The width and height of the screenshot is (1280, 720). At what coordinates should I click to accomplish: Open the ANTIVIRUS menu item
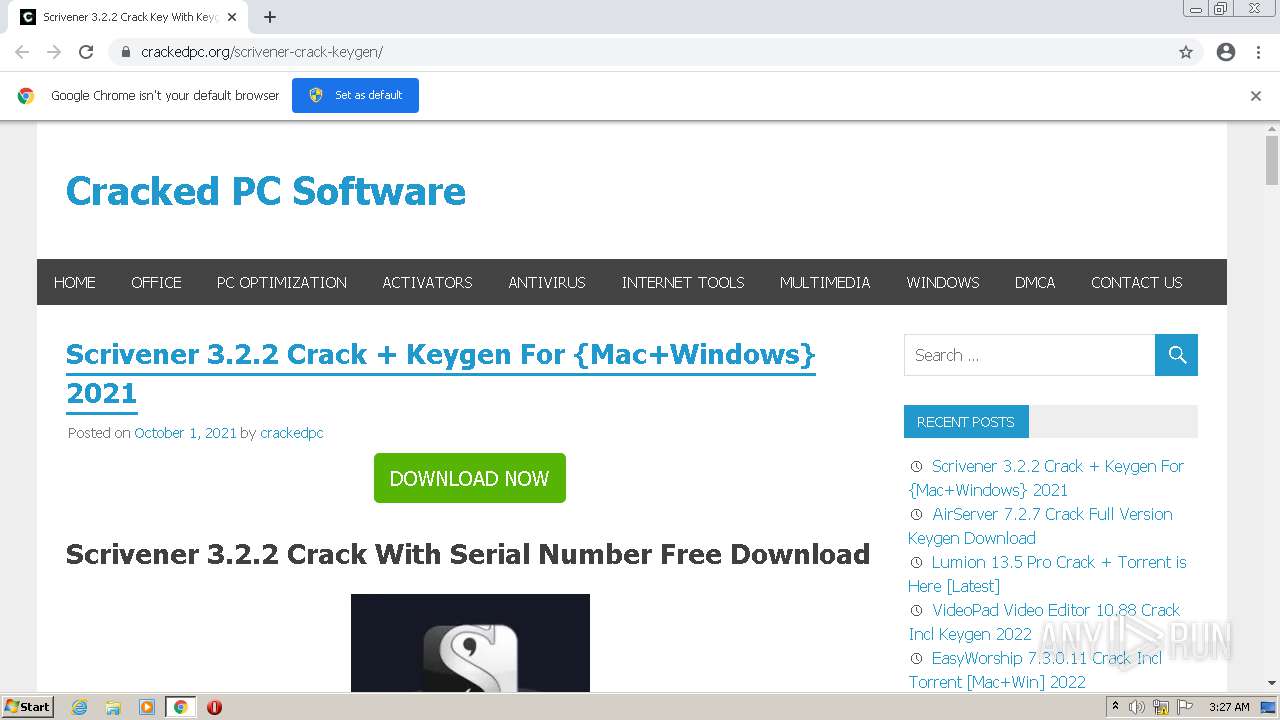(x=547, y=282)
